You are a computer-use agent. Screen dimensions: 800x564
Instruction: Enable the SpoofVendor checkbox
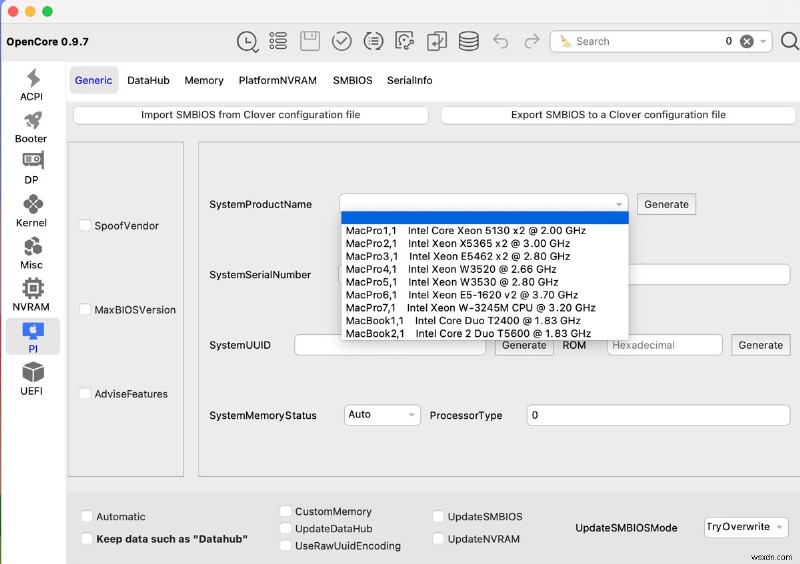click(85, 225)
